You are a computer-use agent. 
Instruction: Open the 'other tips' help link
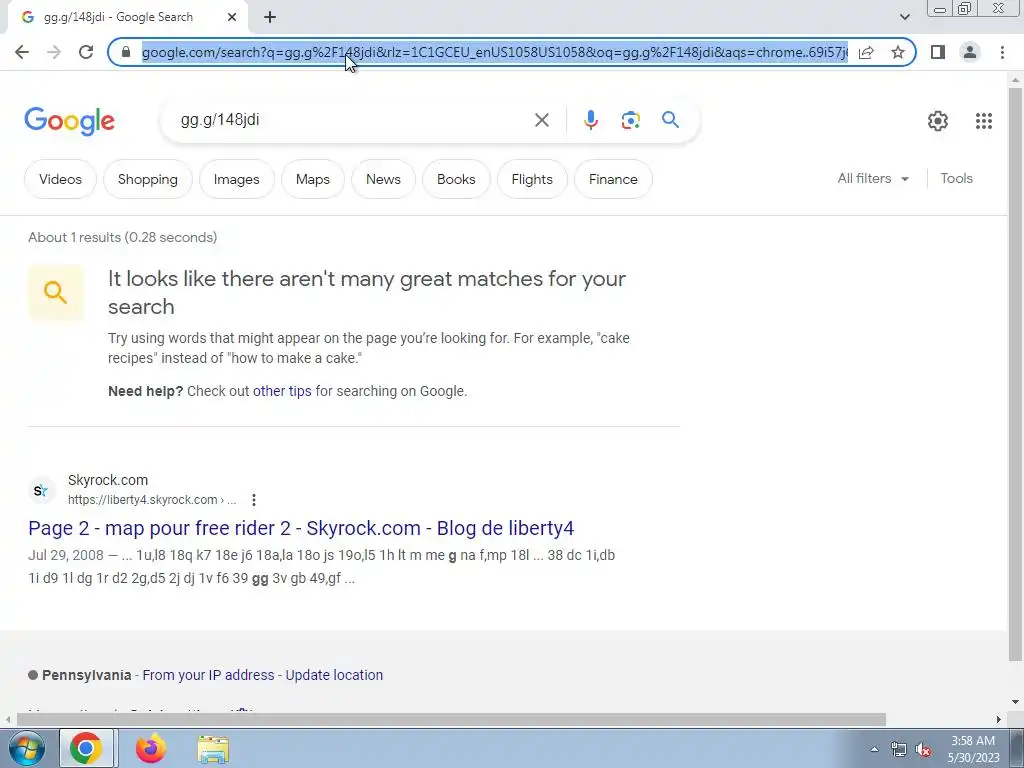click(x=282, y=391)
